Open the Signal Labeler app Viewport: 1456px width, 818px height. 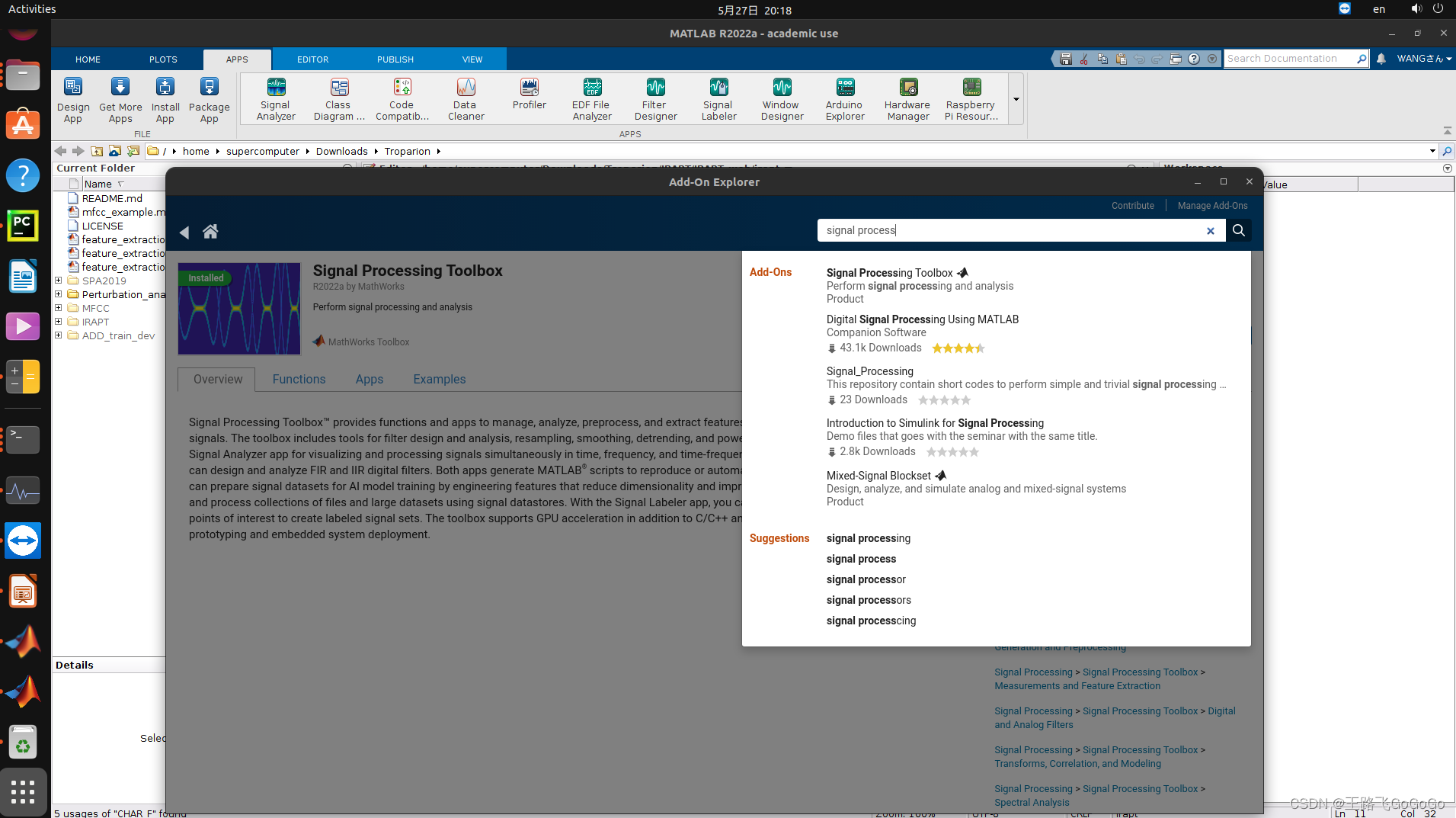(x=718, y=98)
